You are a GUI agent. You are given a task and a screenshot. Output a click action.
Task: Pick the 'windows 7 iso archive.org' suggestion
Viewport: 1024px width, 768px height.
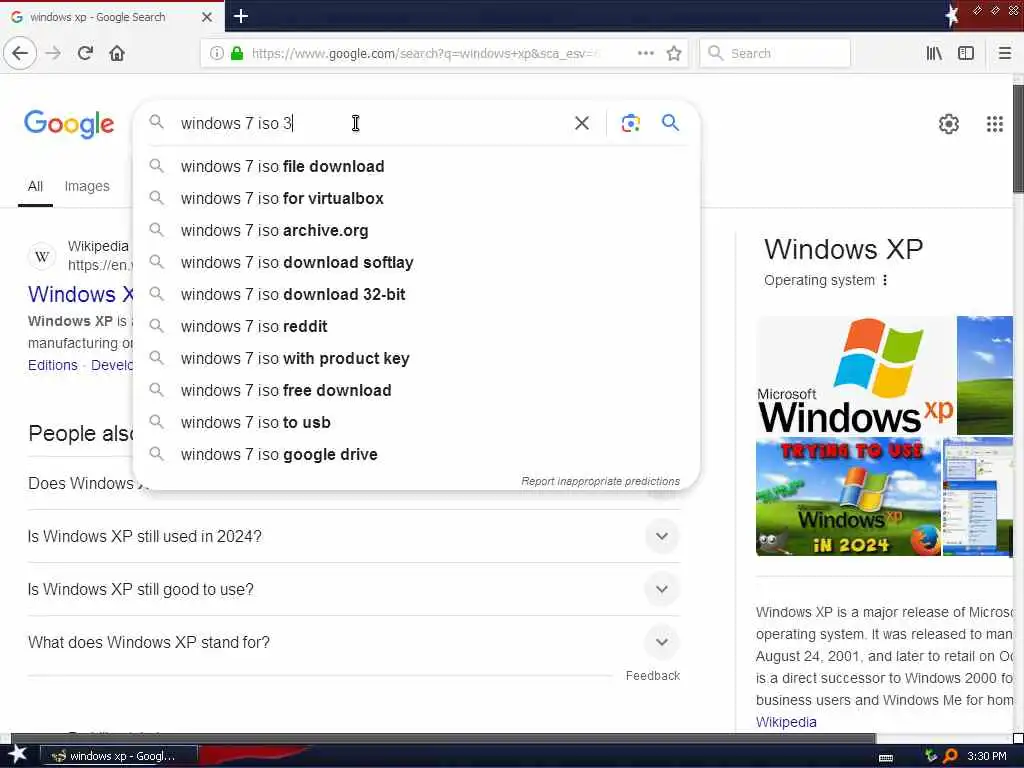(416, 231)
